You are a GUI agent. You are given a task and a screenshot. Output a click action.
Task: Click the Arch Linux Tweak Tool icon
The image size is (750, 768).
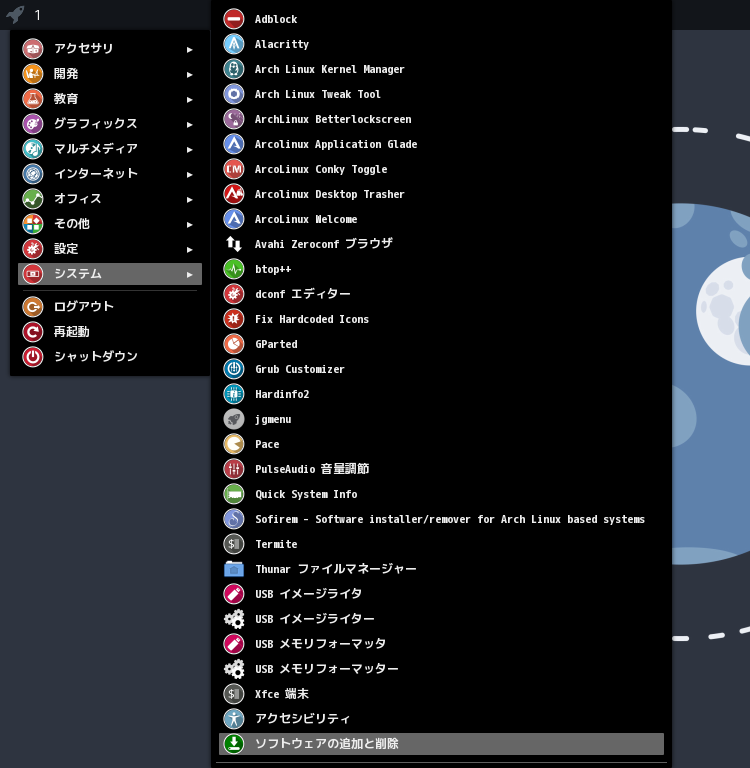(234, 94)
